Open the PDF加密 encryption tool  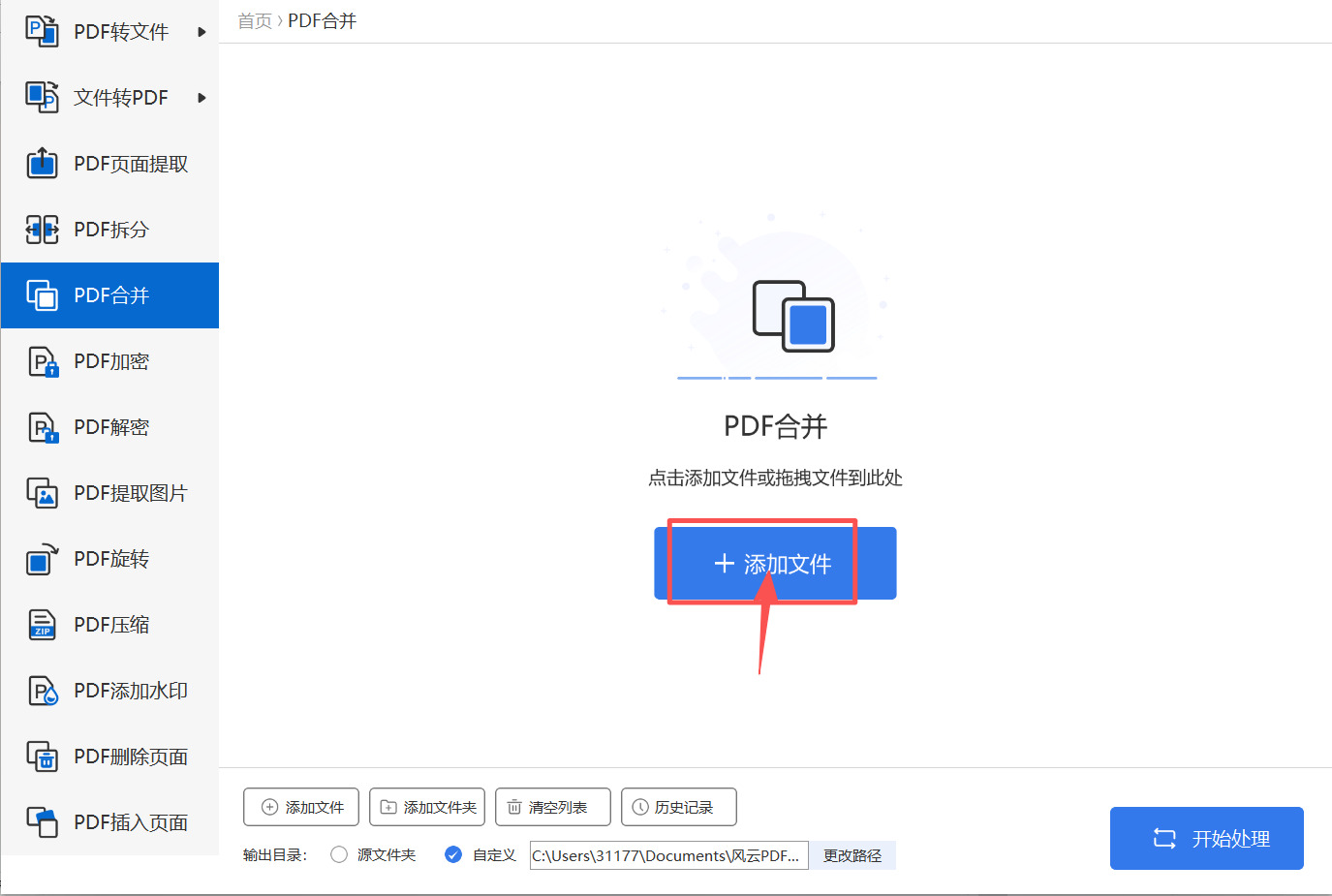(x=109, y=361)
